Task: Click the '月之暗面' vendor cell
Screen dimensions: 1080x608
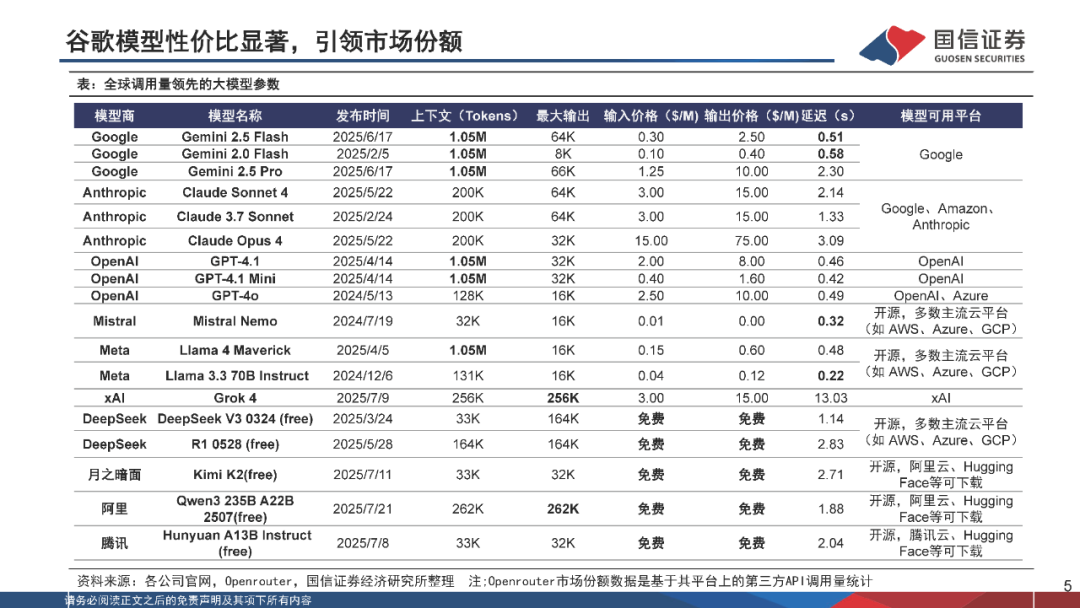Action: [x=114, y=475]
